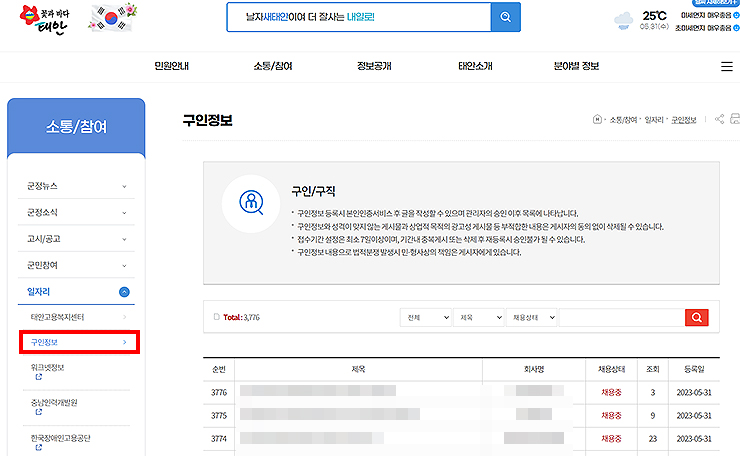The height and width of the screenshot is (456, 740).
Task: Click the Korean flag image
Action: point(112,17)
